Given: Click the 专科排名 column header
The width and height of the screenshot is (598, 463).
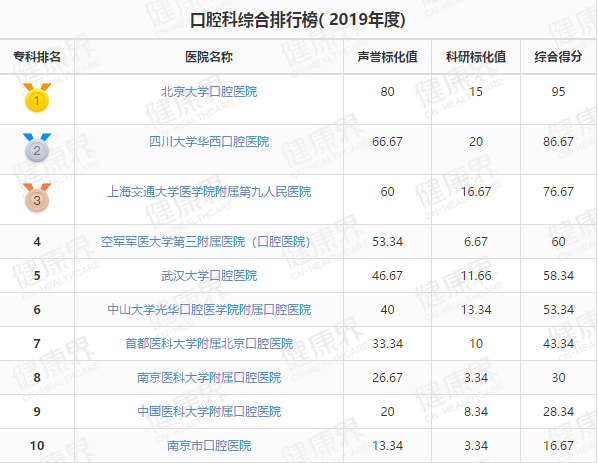Looking at the screenshot, I should [37, 57].
